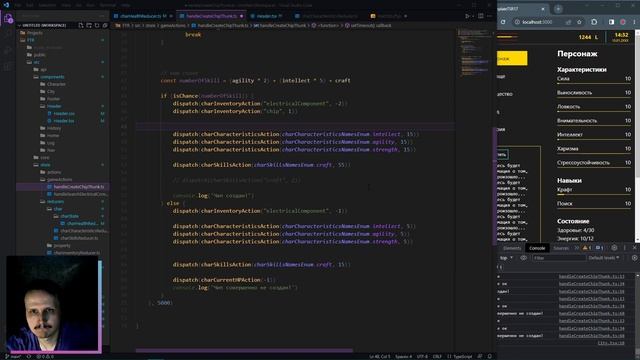Switch to the Elements tab in DevTools
Viewport: 640px width, 360px height.
pos(512,248)
